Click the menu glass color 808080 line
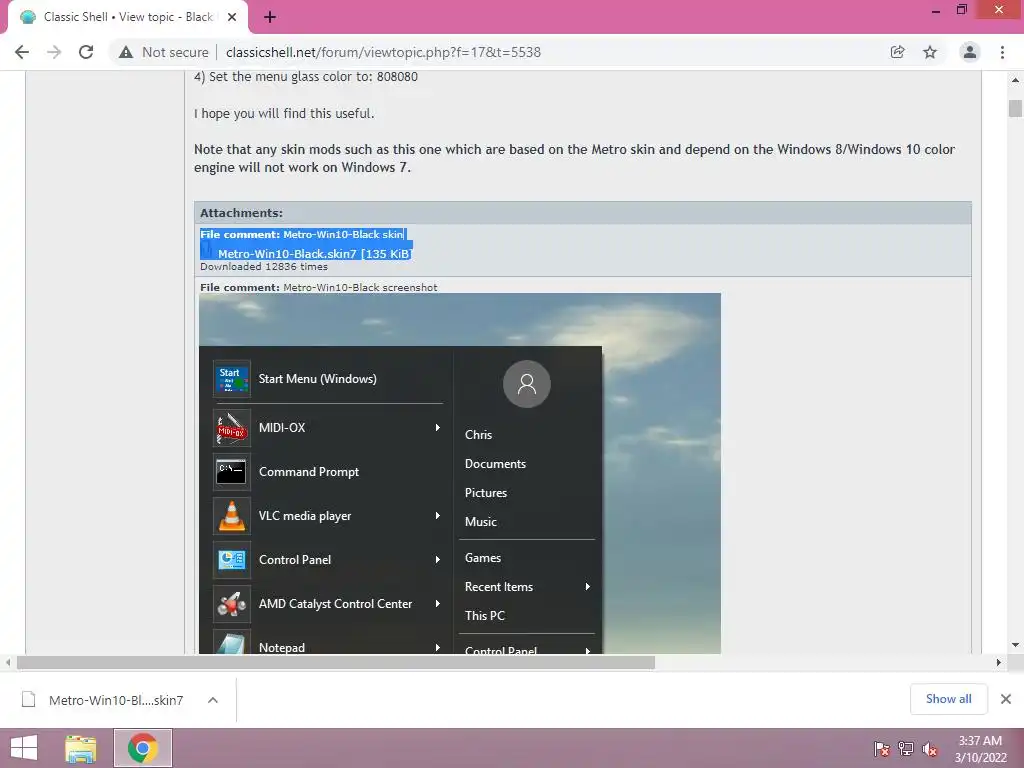The height and width of the screenshot is (768, 1024). [x=306, y=76]
